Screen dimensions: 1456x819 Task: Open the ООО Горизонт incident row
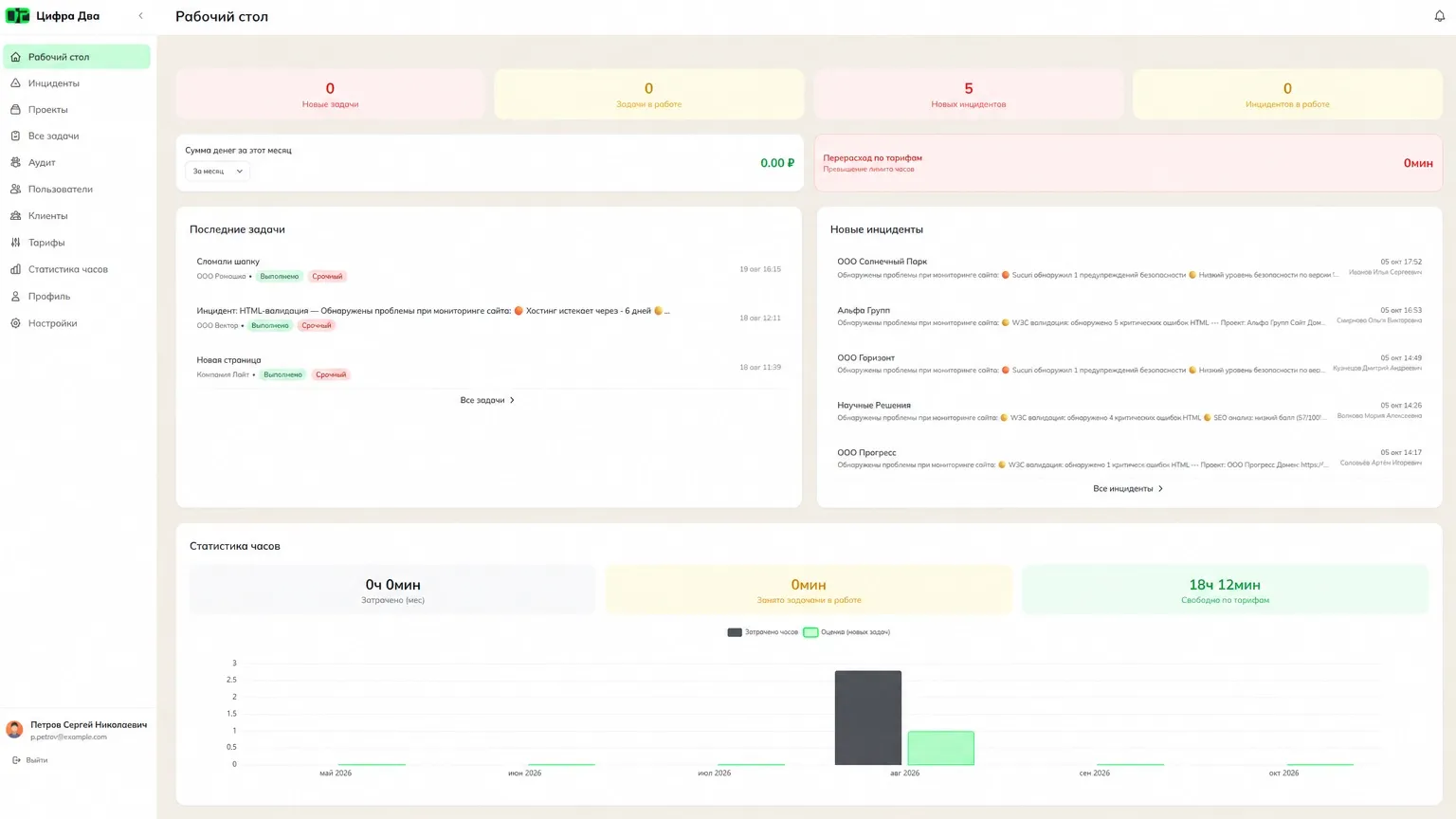1129,364
